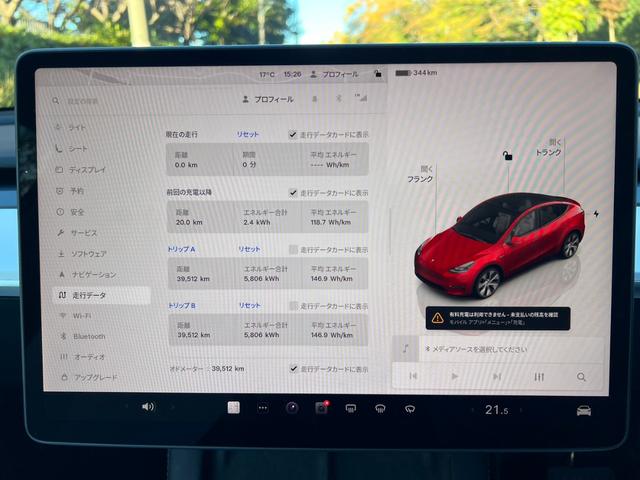Tap the charging lightning bolt beside the car
This screenshot has width=640, height=480.
tap(596, 213)
